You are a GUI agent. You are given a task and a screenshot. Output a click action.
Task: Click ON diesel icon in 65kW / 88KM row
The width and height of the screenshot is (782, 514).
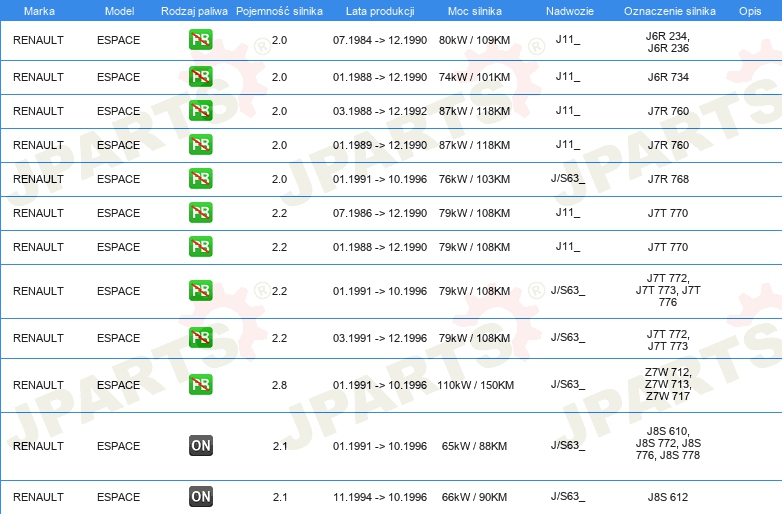200,446
